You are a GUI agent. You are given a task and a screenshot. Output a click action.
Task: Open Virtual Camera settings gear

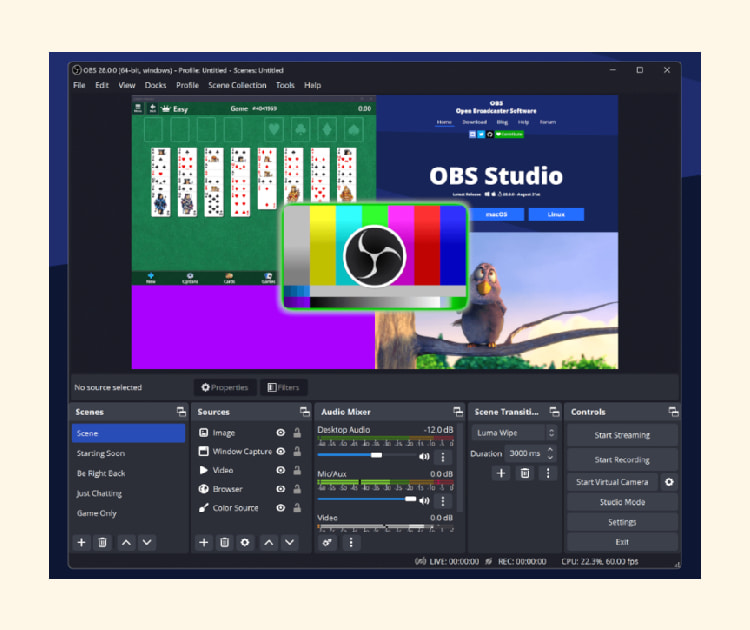click(669, 482)
